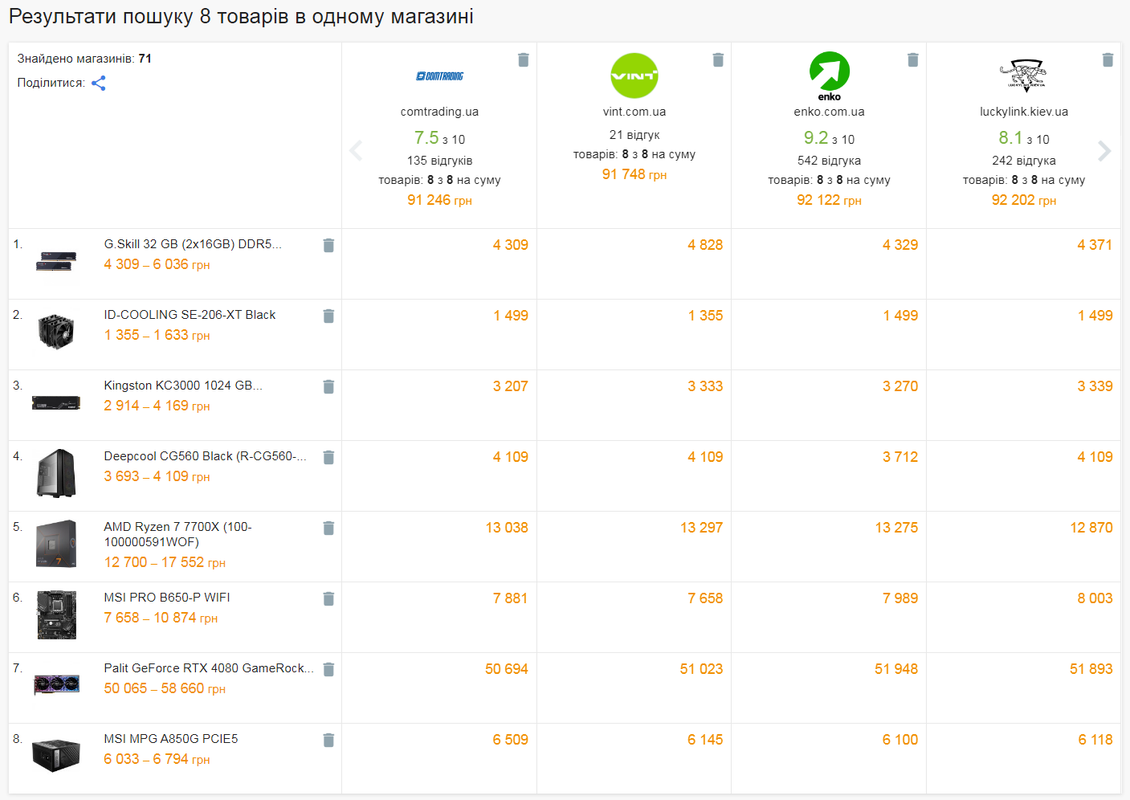Click enko price 51 948 for RTX 4080
The height and width of the screenshot is (800, 1130).
pos(897,669)
